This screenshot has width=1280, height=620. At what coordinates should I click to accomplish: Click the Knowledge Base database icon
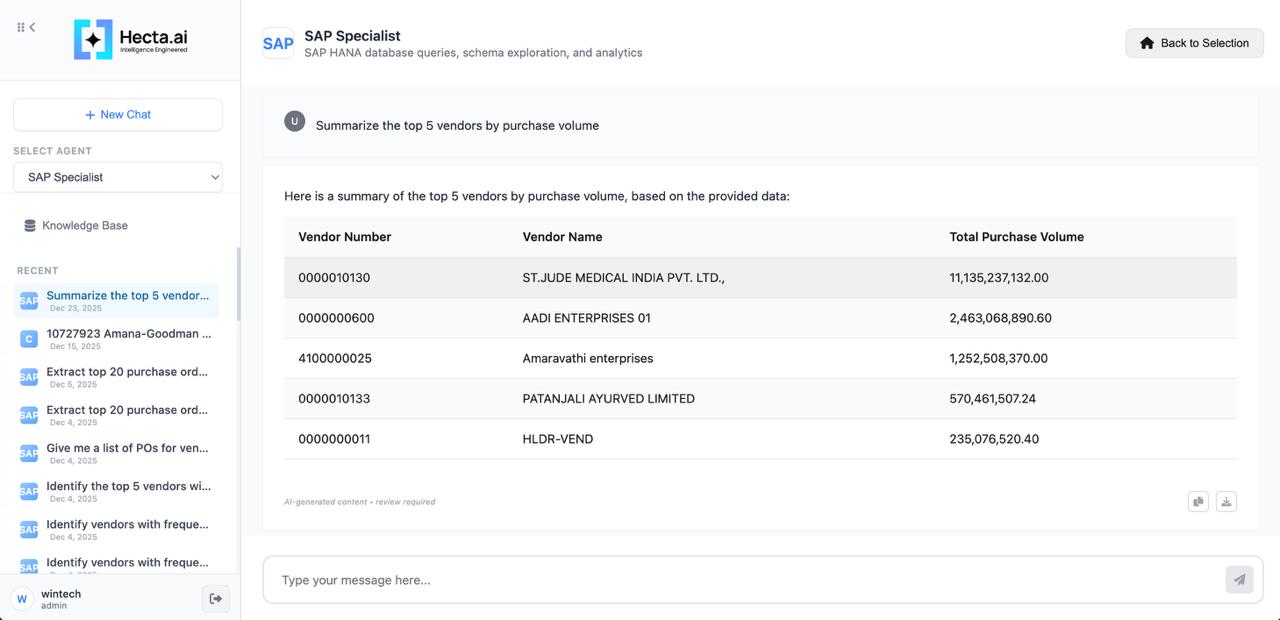tap(30, 226)
